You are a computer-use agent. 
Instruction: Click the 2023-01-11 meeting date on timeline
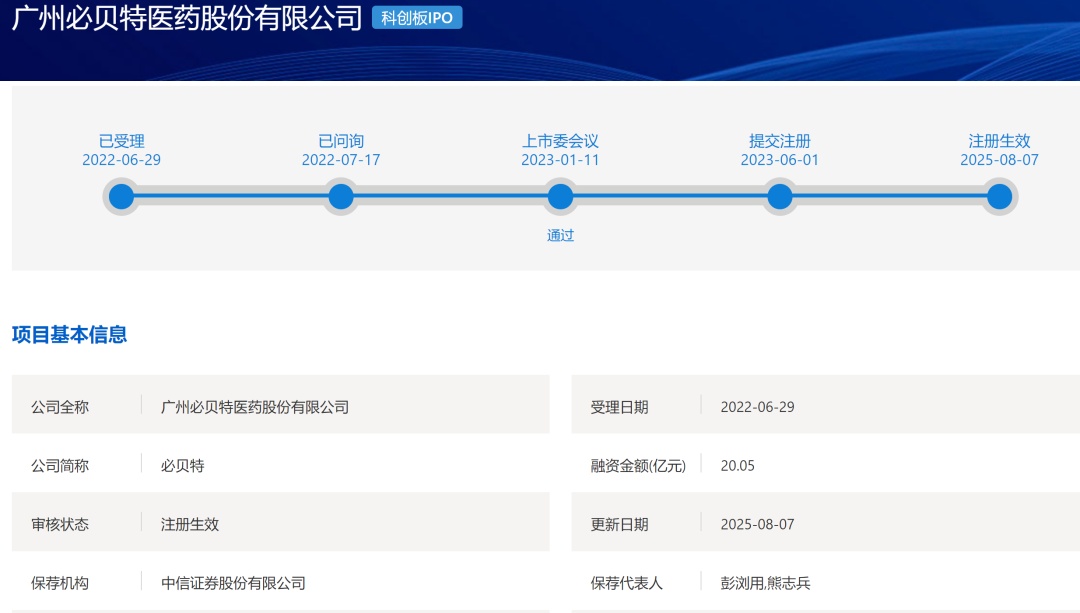click(x=560, y=160)
